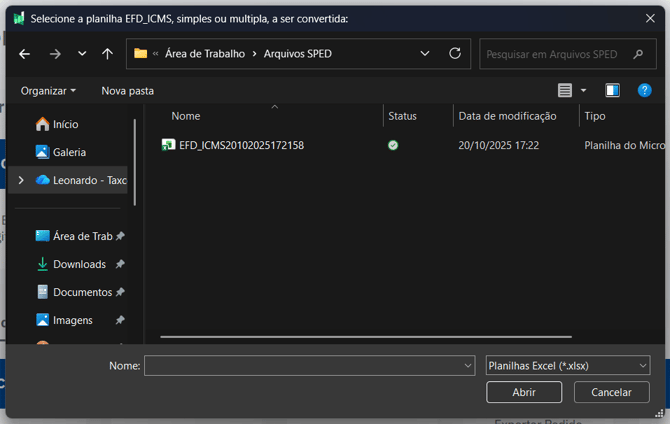This screenshot has width=670, height=424.
Task: Sort files by Tipo column
Action: pyautogui.click(x=594, y=116)
